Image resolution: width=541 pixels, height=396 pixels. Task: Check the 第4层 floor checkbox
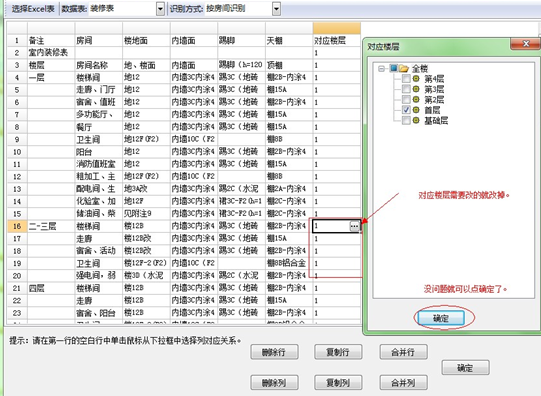pyautogui.click(x=406, y=79)
